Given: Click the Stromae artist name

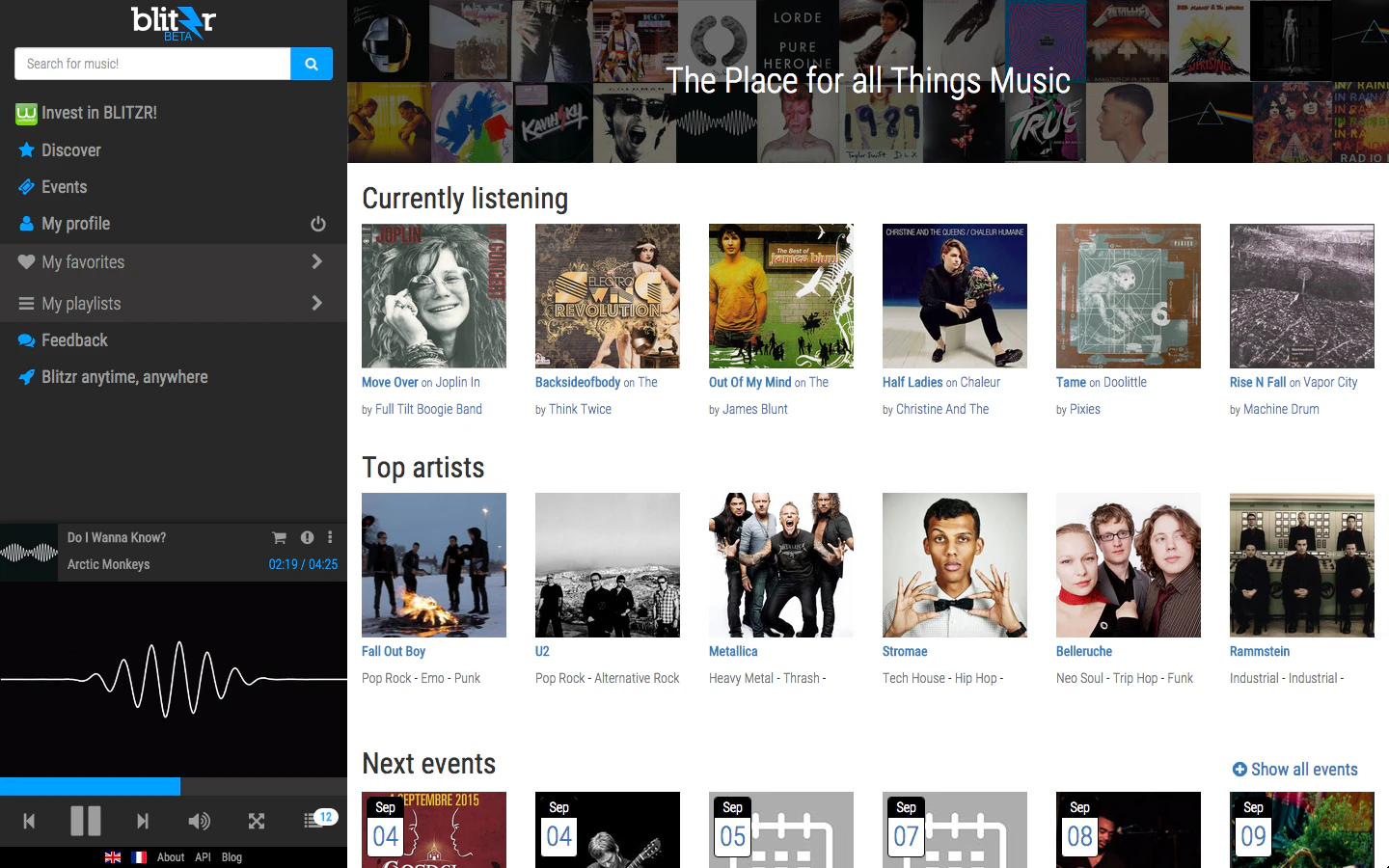Looking at the screenshot, I should point(905,652).
